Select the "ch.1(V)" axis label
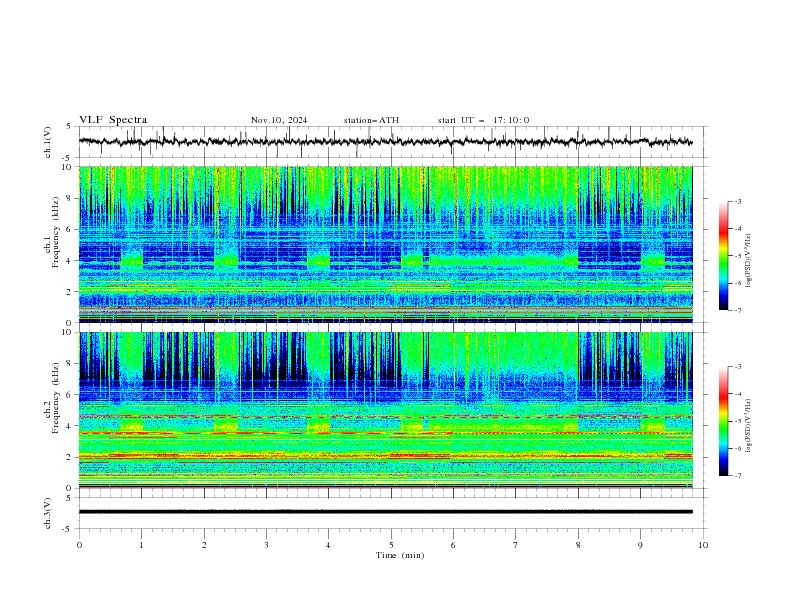792x612 pixels. (x=48, y=142)
